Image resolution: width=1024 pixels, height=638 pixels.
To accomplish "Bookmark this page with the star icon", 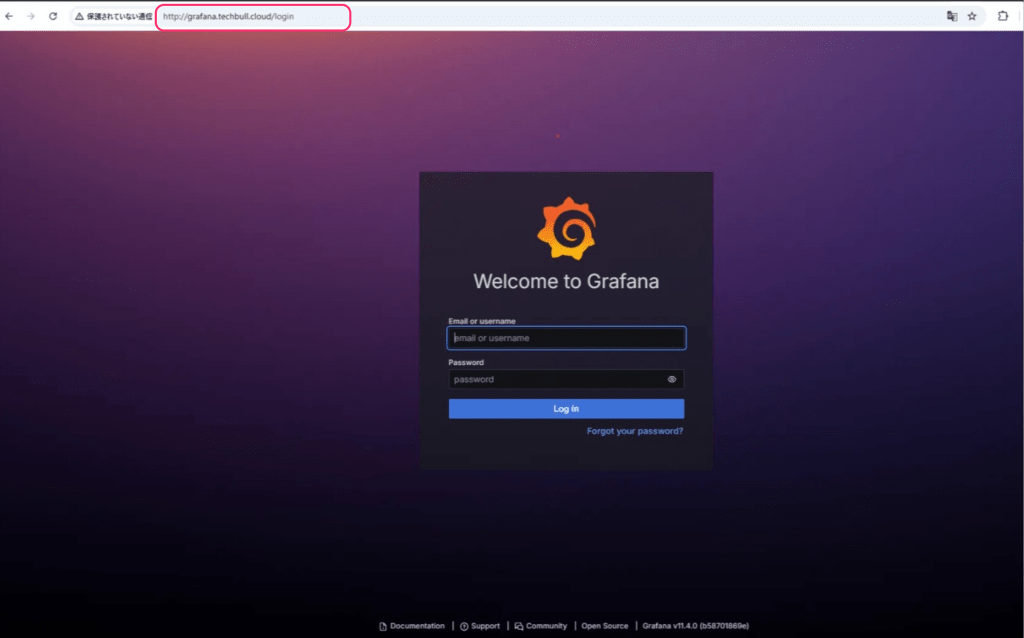I will (x=972, y=17).
